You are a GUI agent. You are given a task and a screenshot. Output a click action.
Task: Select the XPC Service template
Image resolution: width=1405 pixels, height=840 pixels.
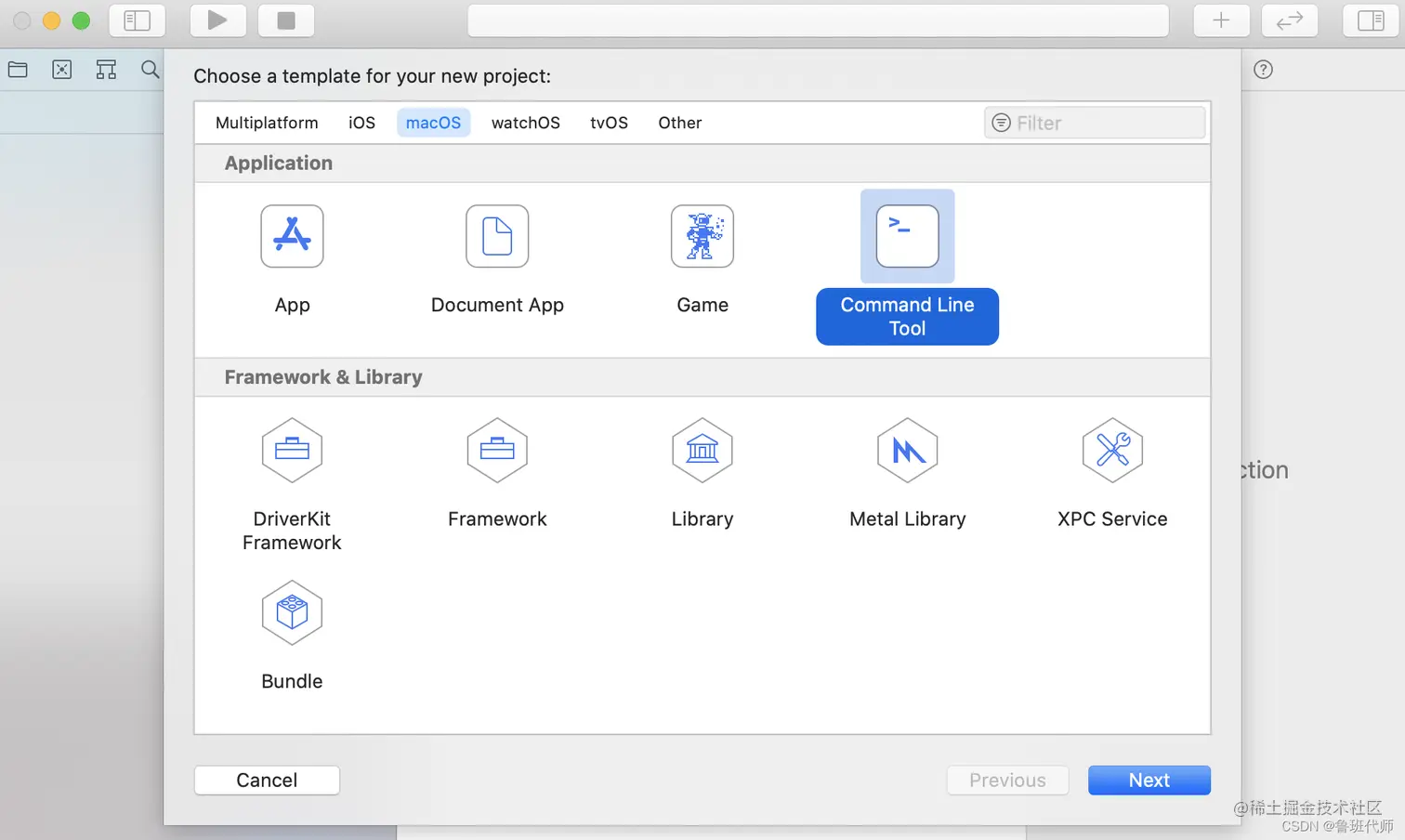tap(1112, 451)
